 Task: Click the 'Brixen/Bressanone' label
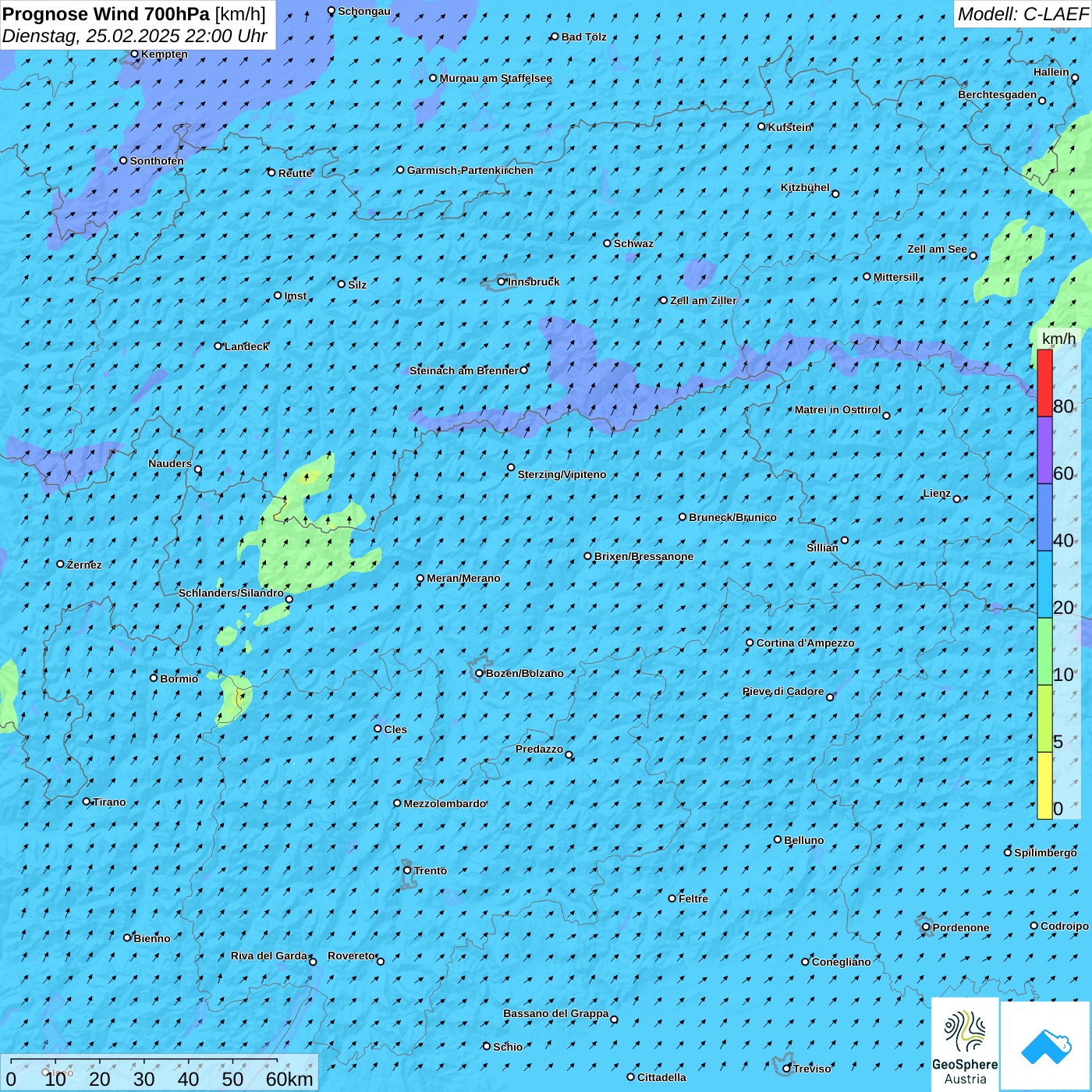pos(643,556)
